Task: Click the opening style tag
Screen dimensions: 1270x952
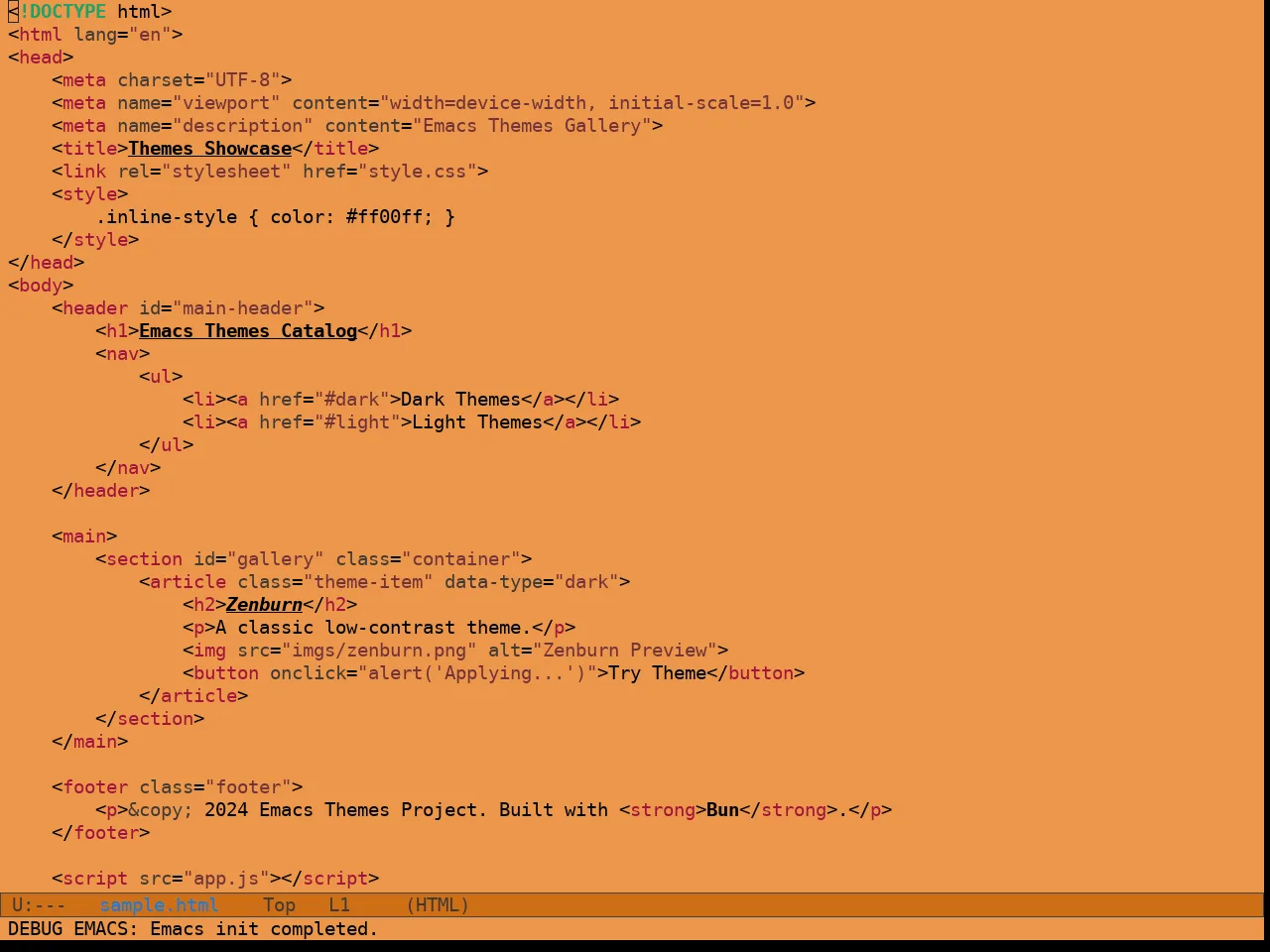Action: click(90, 194)
